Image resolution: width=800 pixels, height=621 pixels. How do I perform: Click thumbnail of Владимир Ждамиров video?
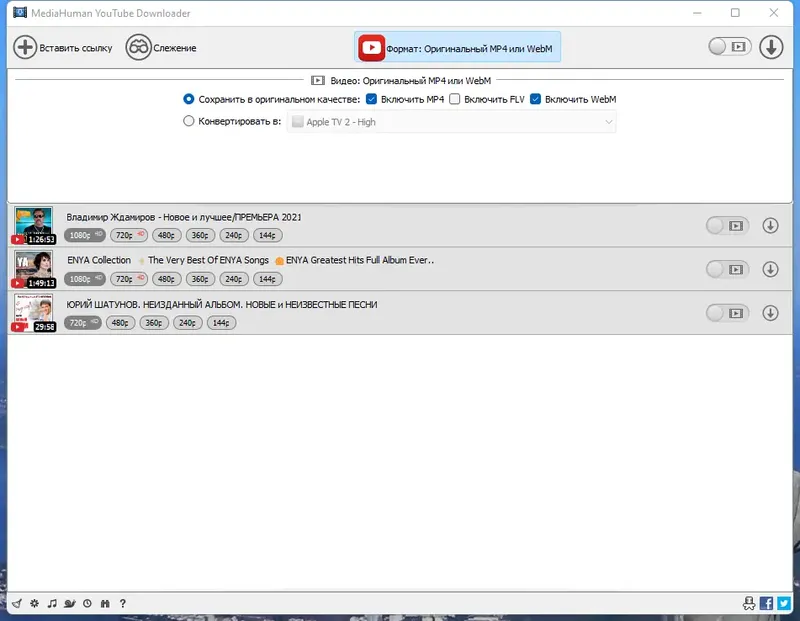(x=34, y=225)
